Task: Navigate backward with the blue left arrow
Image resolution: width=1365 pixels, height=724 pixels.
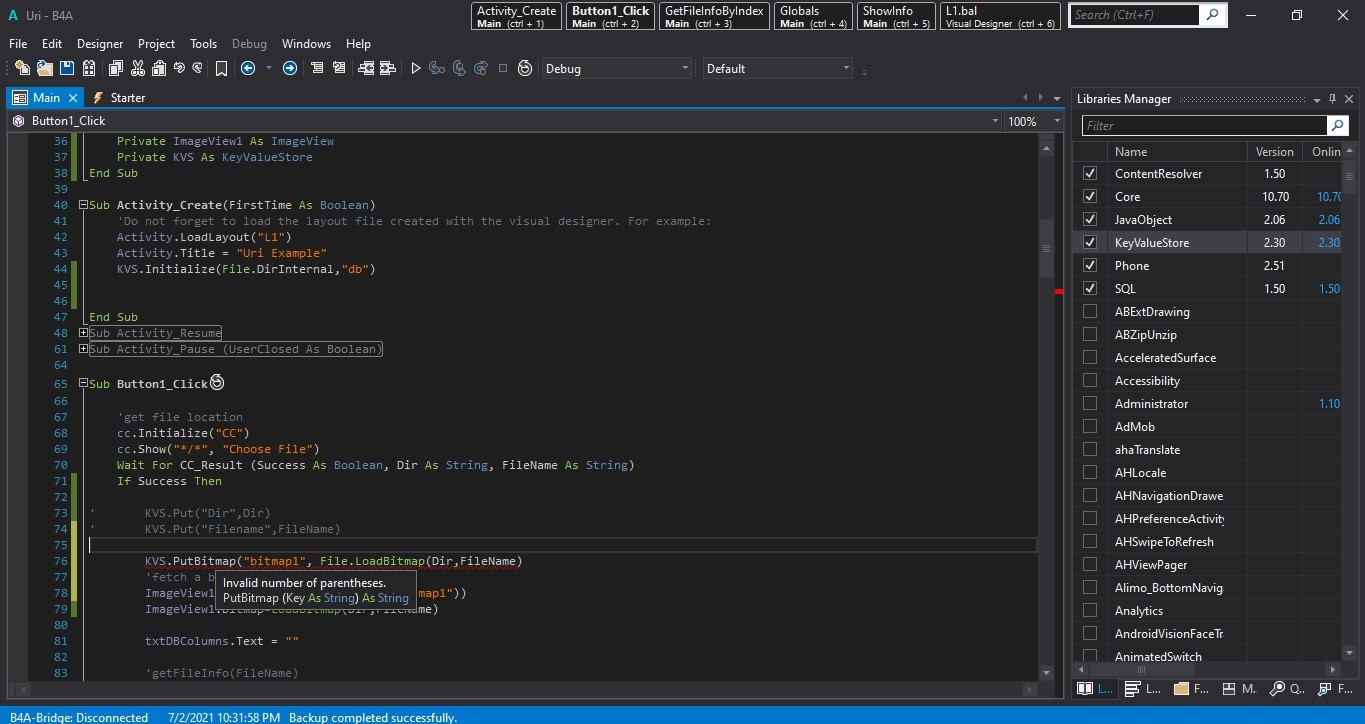Action: coord(247,68)
